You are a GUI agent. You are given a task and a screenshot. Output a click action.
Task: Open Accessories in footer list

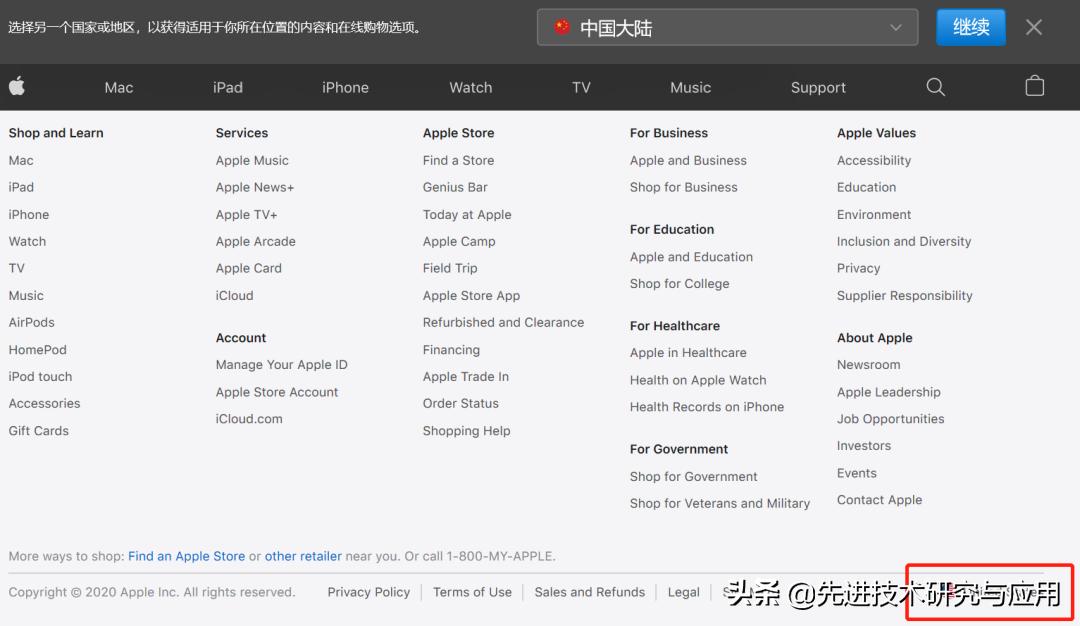point(44,404)
